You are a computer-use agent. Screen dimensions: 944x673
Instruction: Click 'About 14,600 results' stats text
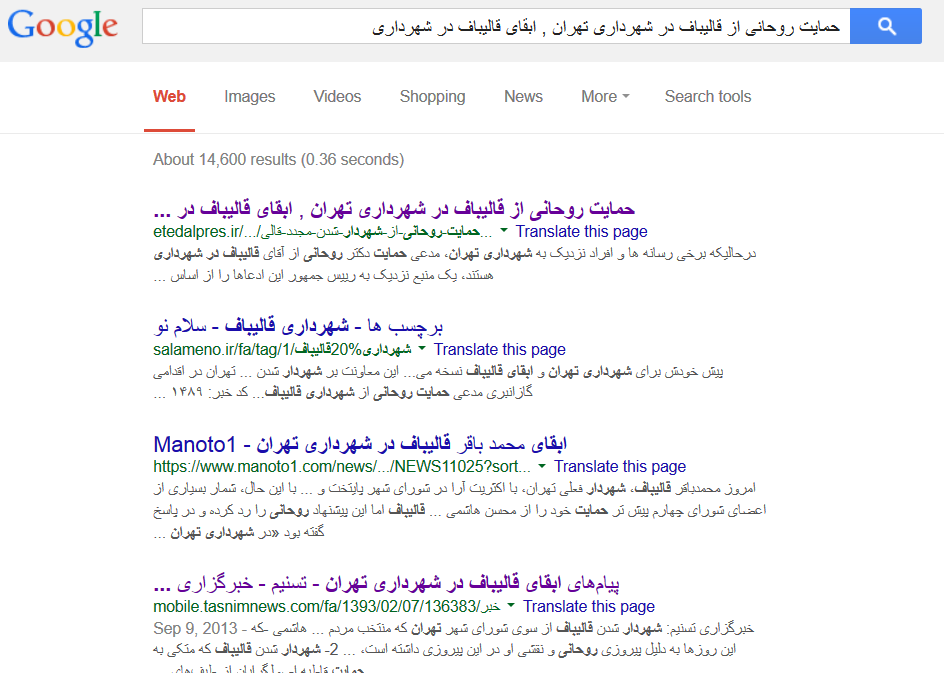(278, 160)
